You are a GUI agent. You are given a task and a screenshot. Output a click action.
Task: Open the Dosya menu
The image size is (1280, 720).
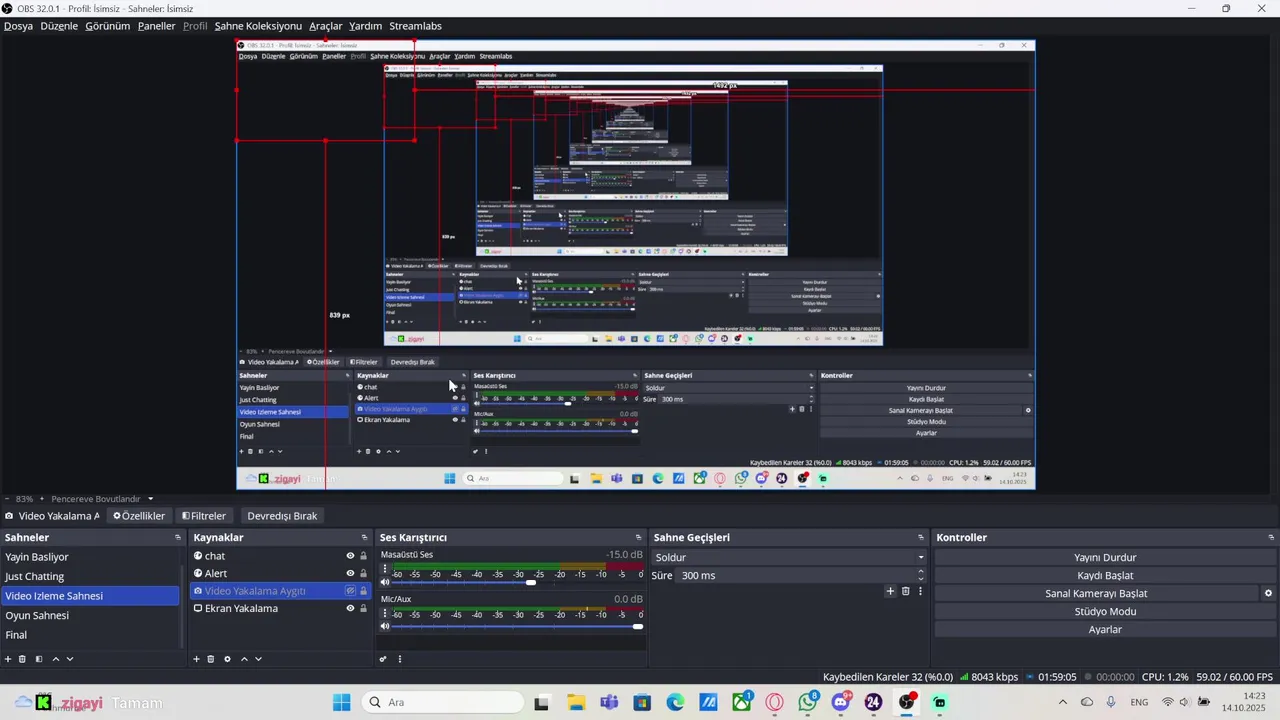pyautogui.click(x=18, y=26)
